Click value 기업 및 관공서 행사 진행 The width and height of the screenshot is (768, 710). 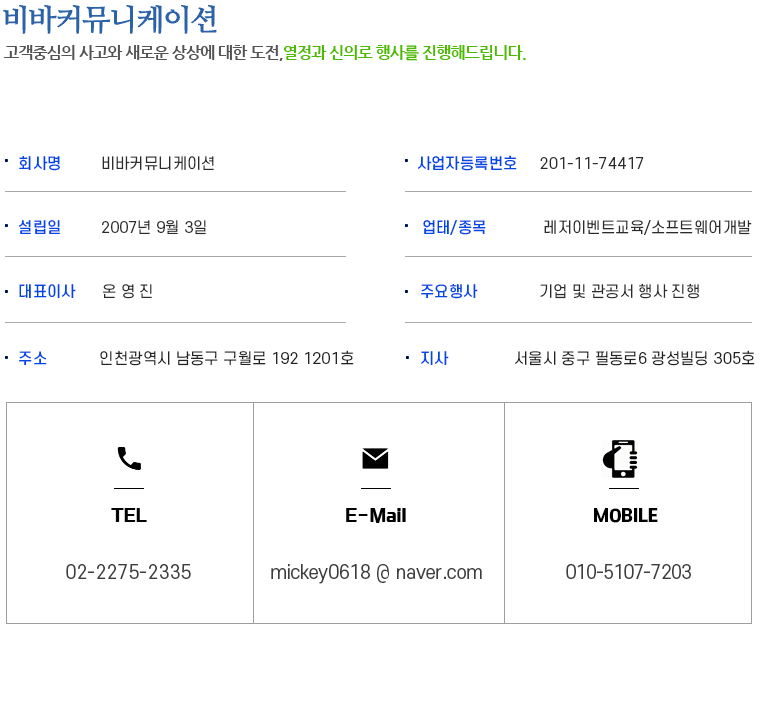(x=620, y=291)
